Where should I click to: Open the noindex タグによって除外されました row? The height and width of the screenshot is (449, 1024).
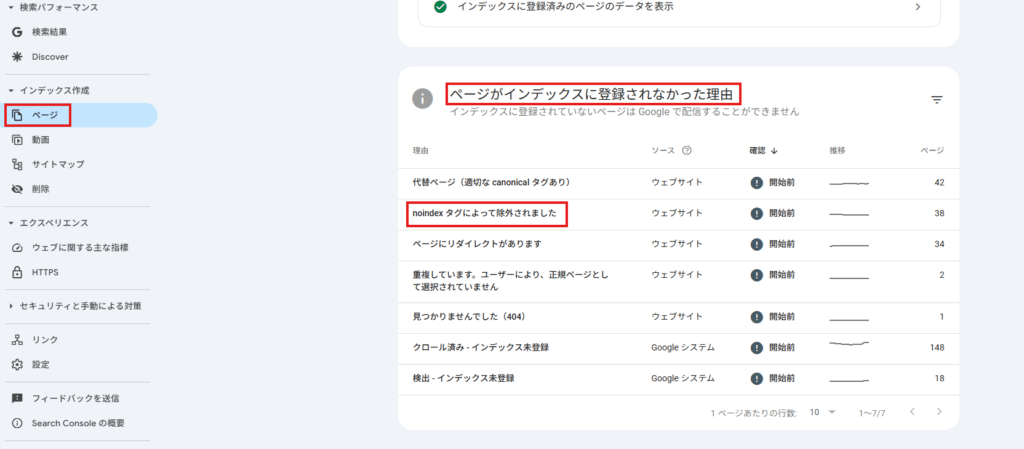point(485,213)
